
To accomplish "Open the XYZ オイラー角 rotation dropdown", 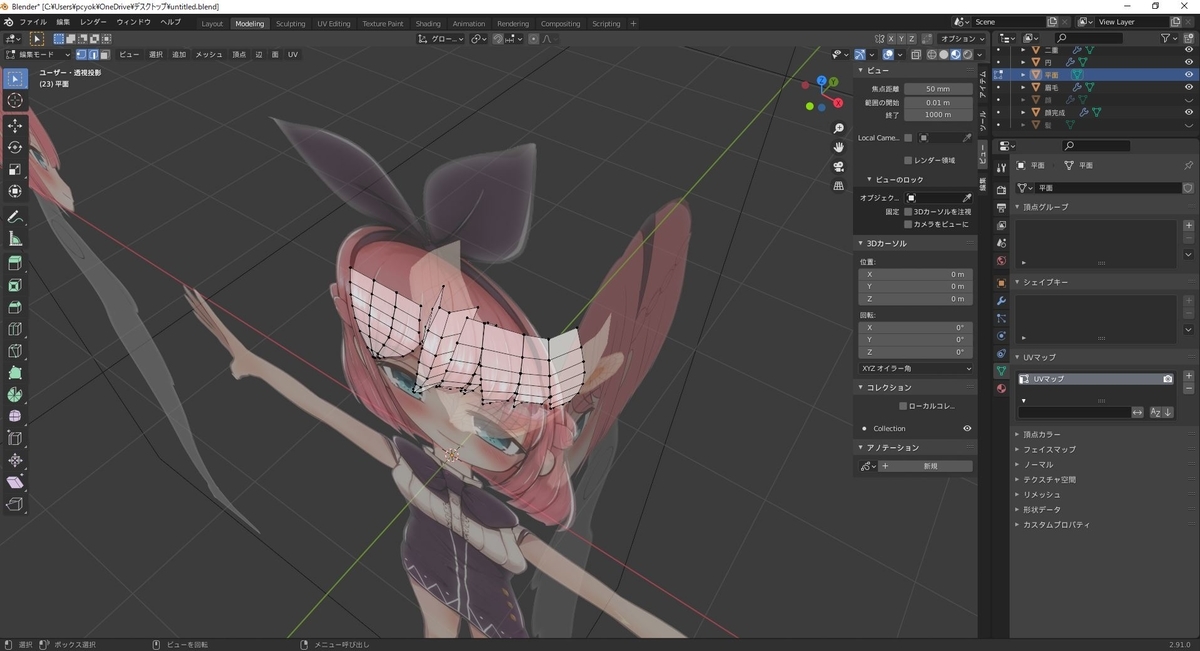I will [915, 369].
